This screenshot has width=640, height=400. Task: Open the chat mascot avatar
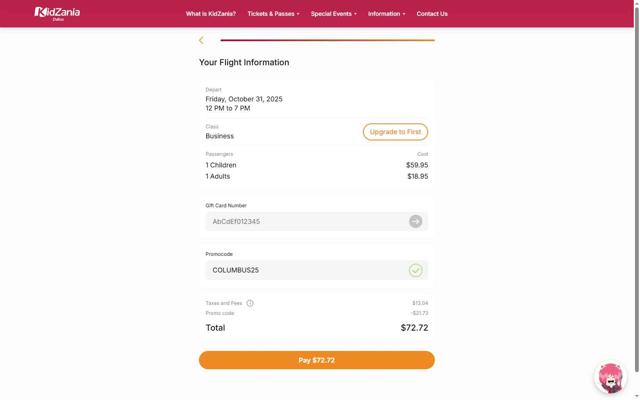click(610, 377)
